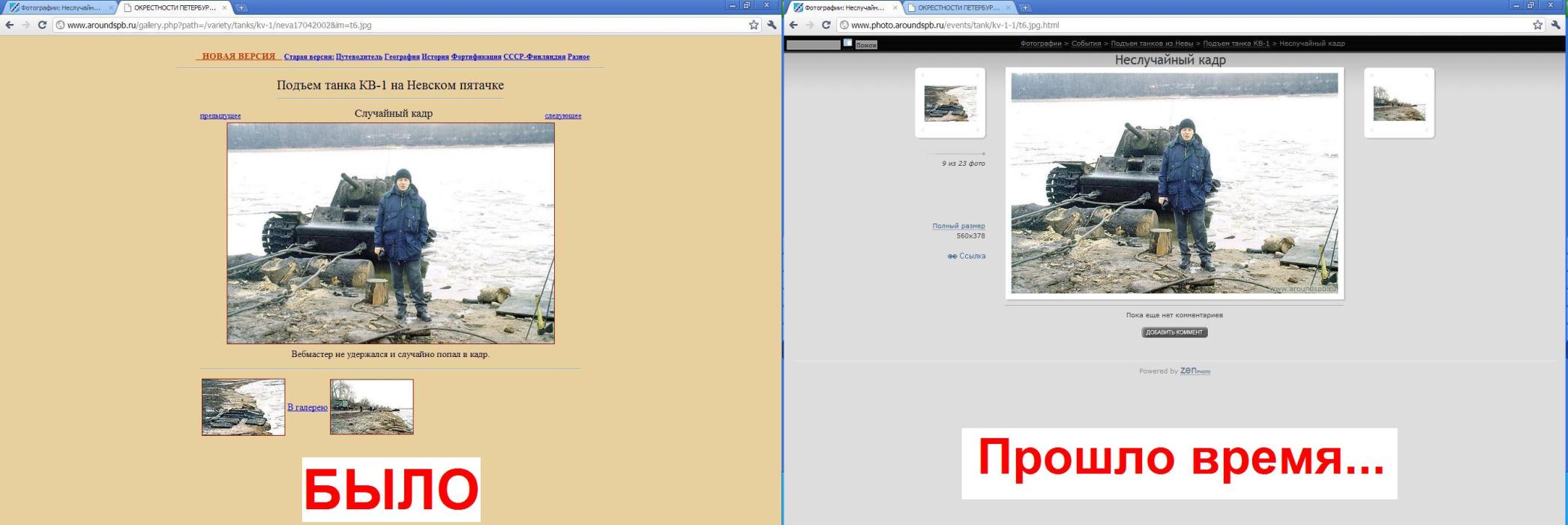This screenshot has height=525, width=1568.
Task: Click the Неслучайный кадр heading
Action: tap(1171, 60)
